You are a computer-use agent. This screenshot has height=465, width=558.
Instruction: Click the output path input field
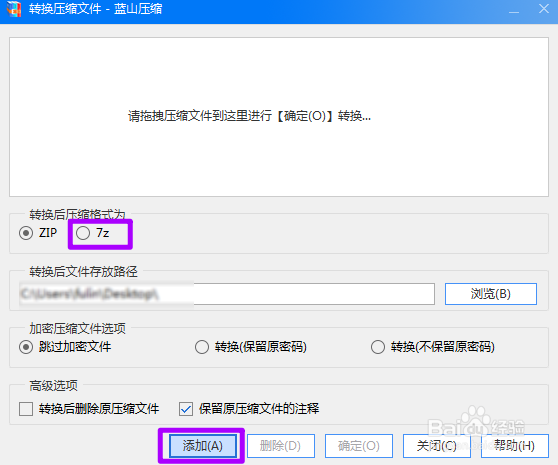[x=227, y=294]
